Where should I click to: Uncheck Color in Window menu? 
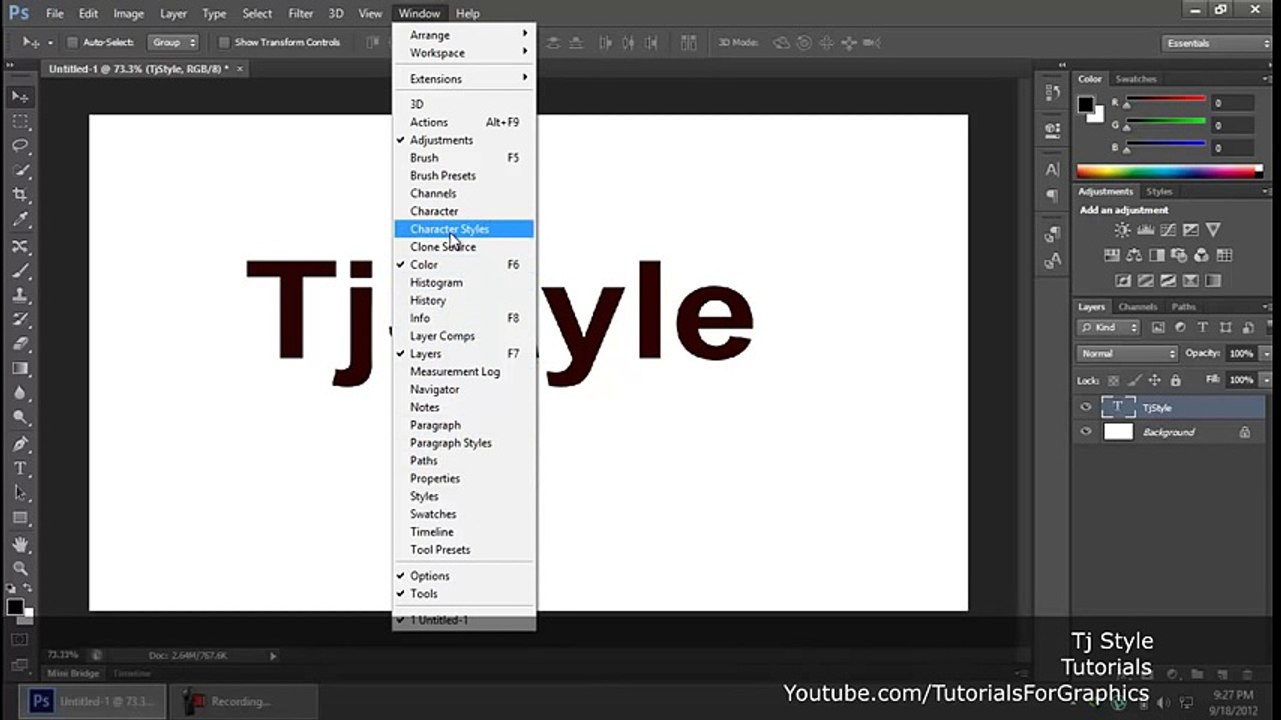point(464,265)
